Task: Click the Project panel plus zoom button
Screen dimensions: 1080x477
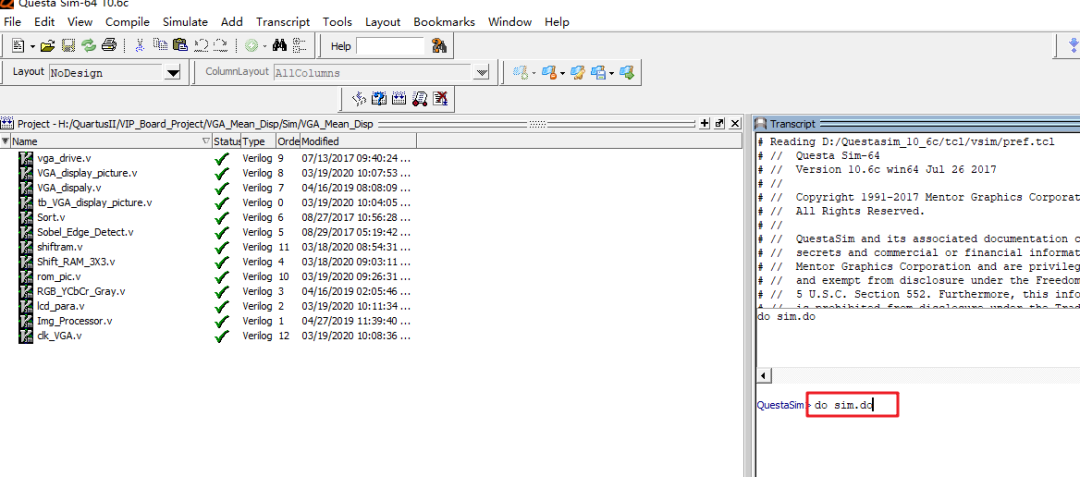Action: click(x=705, y=123)
